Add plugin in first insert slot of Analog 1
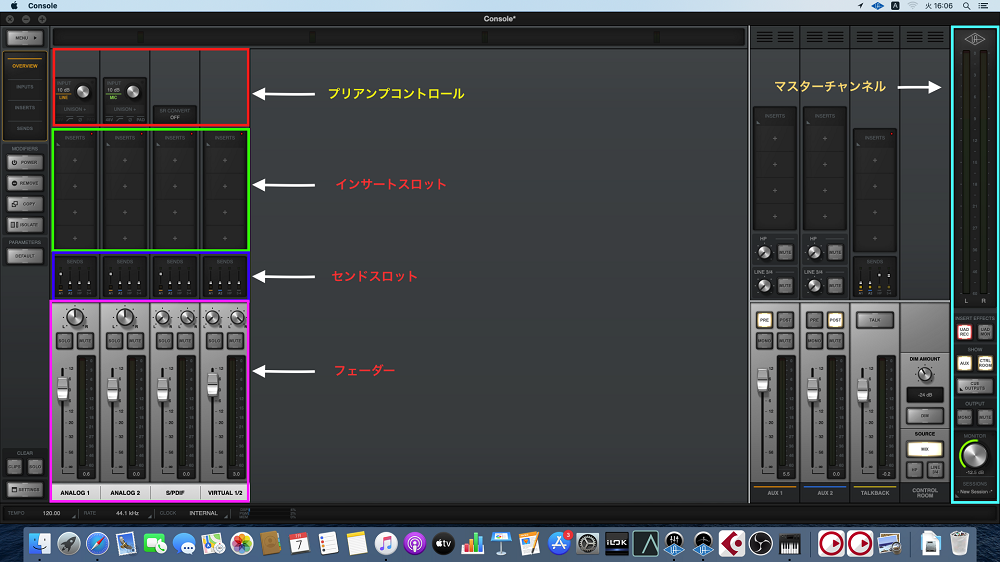Image resolution: width=1000 pixels, height=562 pixels. 75,160
